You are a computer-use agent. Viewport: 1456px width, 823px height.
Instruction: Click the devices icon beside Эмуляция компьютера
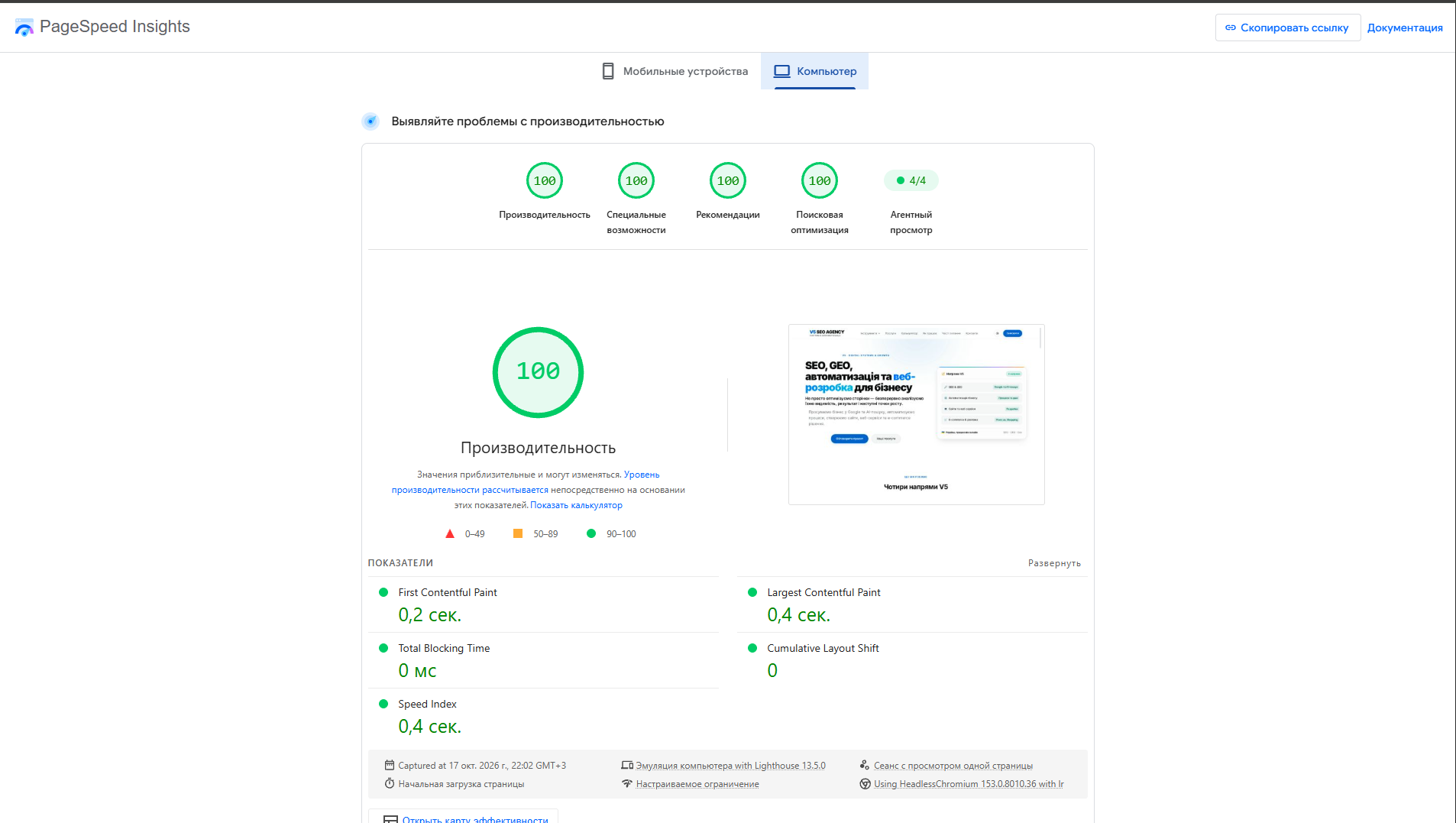[627, 765]
